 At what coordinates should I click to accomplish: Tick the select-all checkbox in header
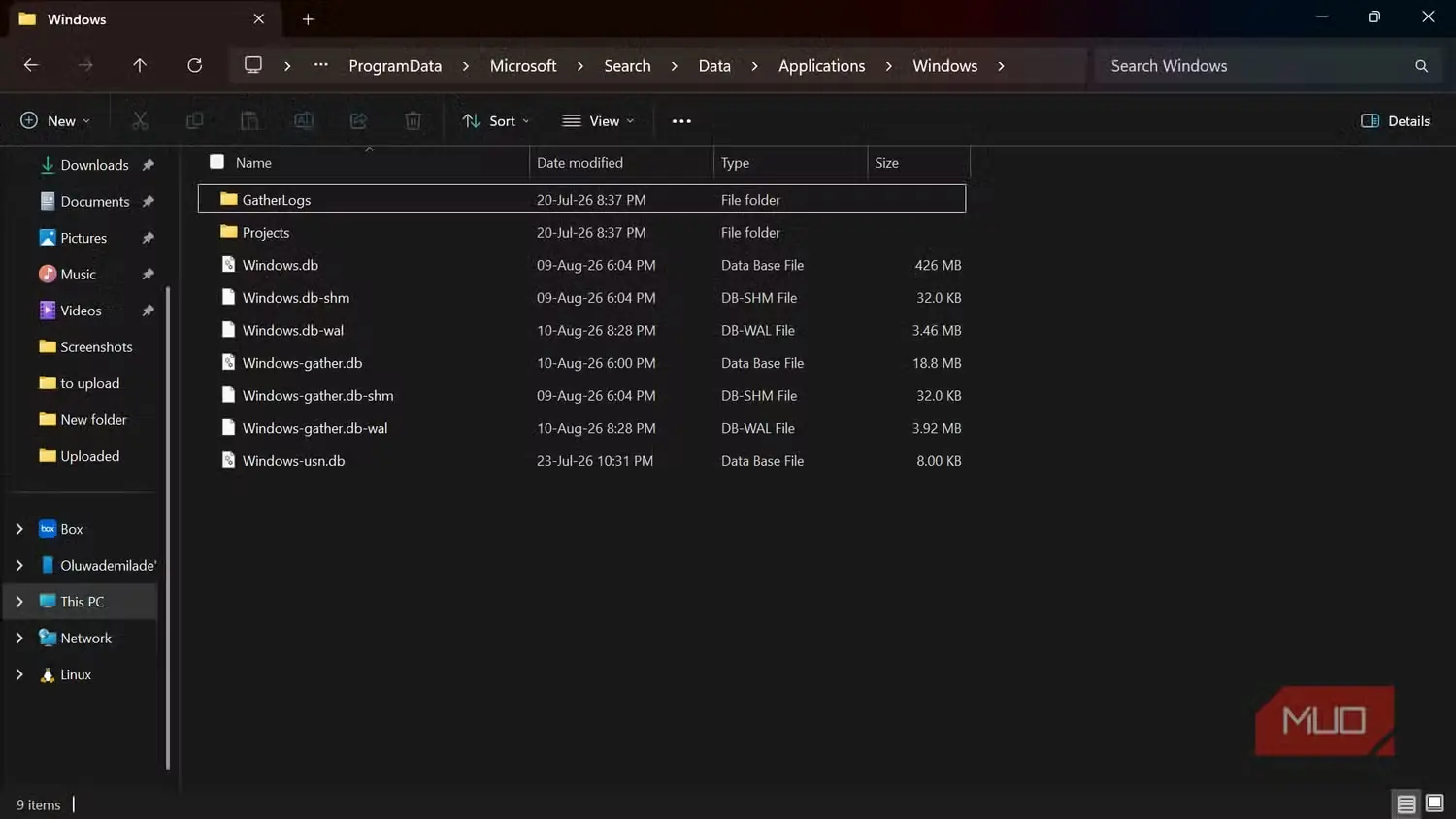216,162
